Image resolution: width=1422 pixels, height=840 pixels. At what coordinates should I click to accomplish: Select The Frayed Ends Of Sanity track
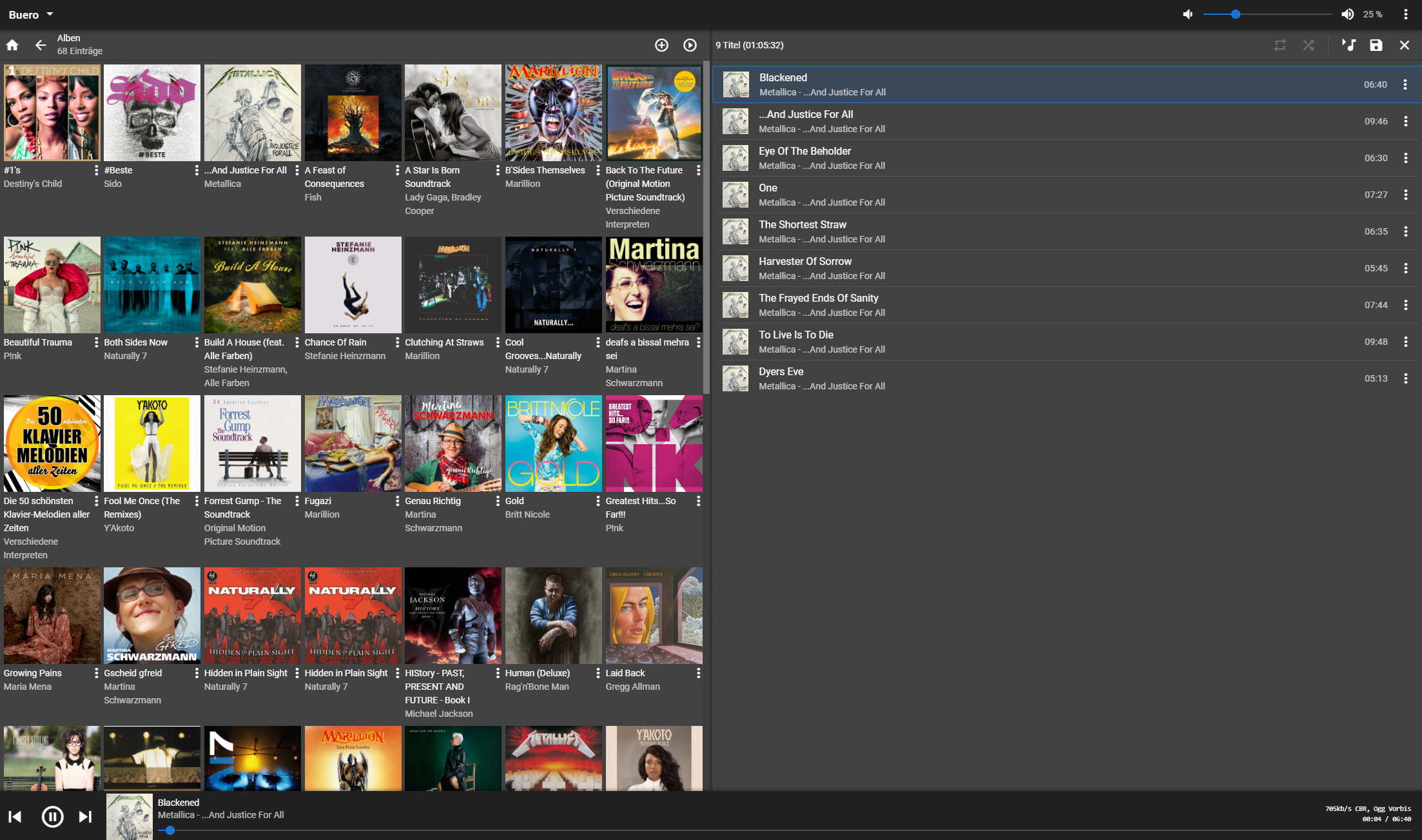pos(1067,305)
